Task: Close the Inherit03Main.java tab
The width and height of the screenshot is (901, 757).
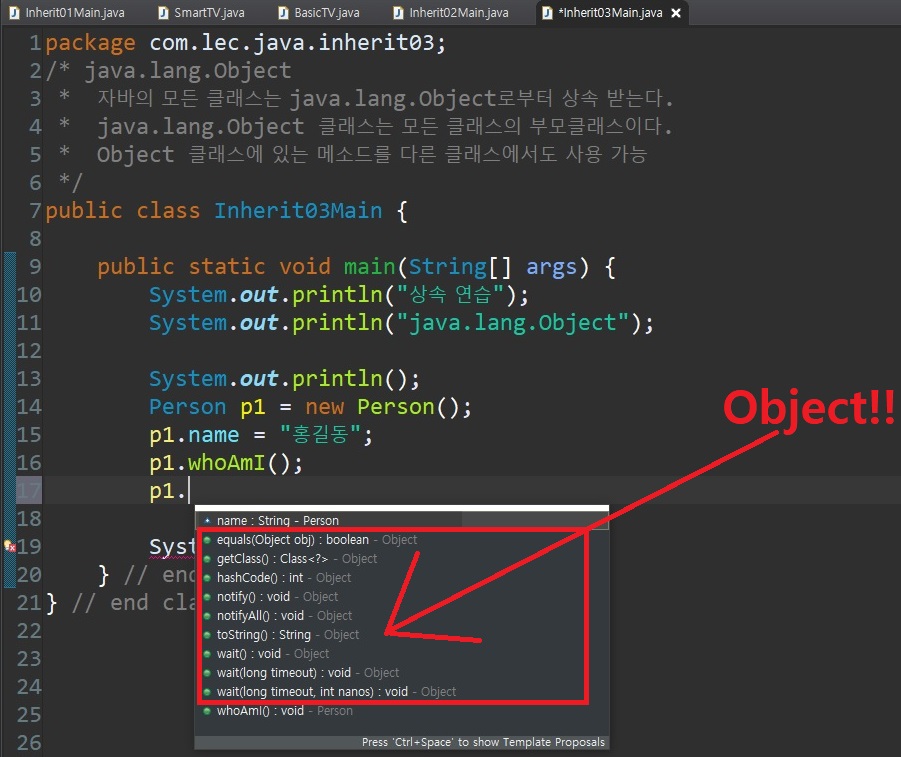Action: [676, 13]
